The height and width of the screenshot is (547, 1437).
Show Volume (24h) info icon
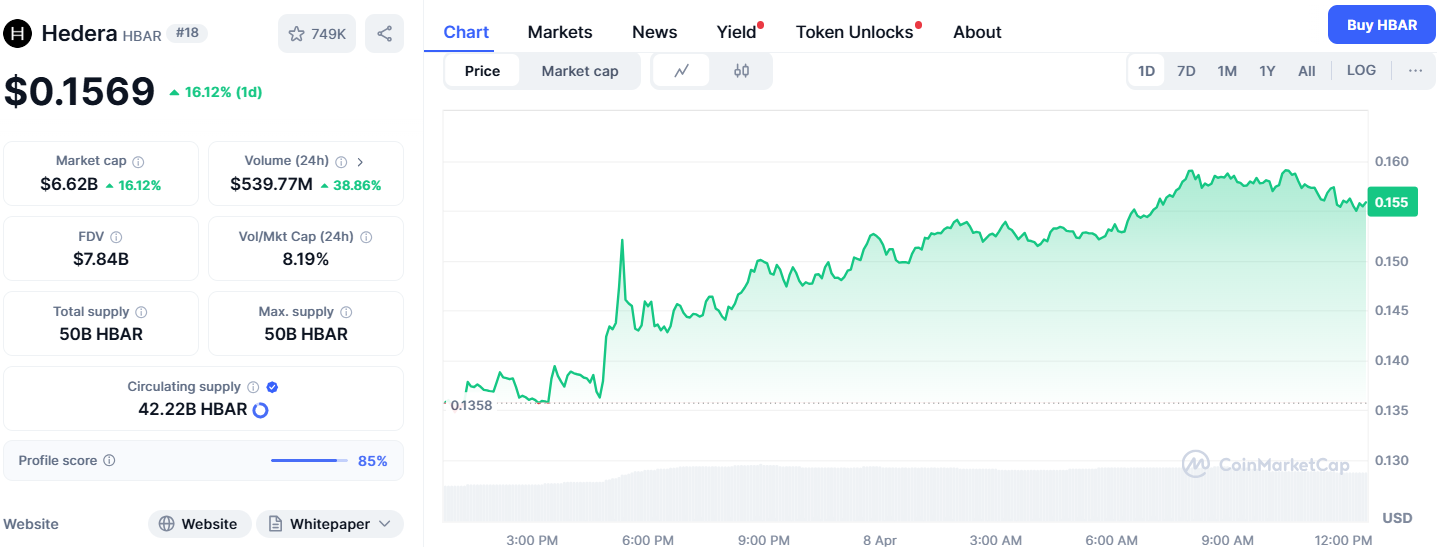(x=341, y=161)
